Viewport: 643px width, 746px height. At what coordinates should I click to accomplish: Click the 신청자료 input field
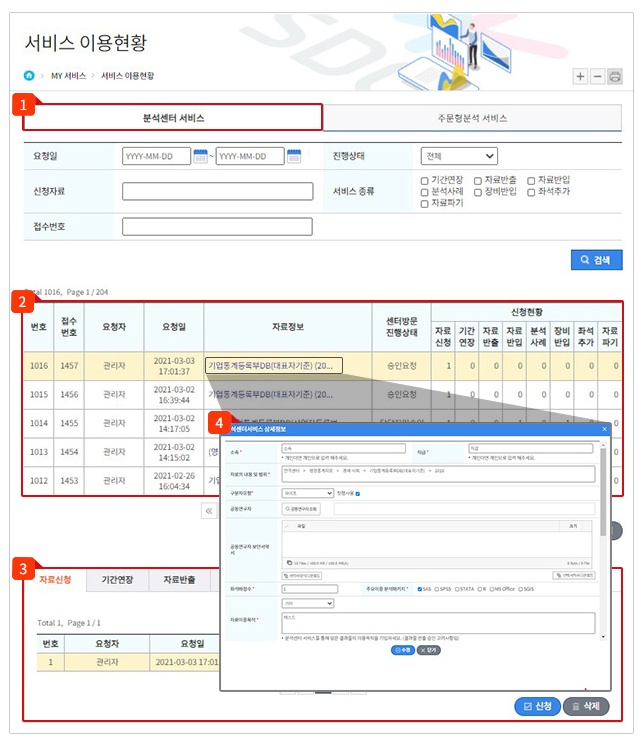point(217,191)
